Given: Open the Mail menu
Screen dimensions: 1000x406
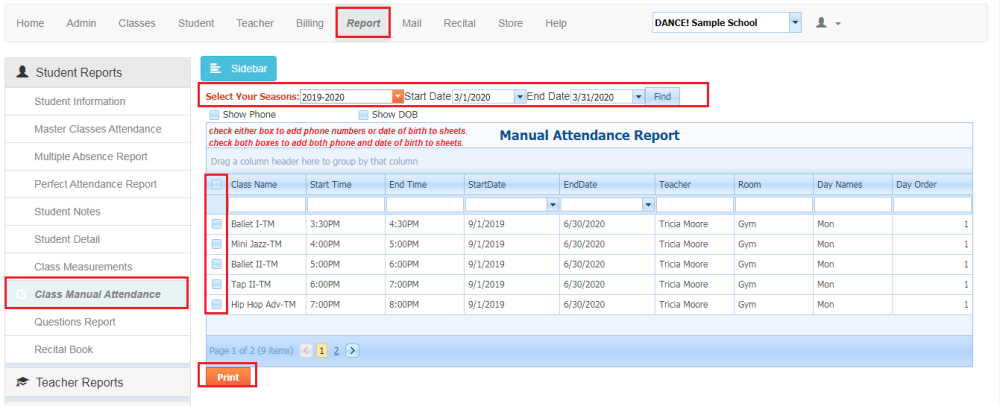Looking at the screenshot, I should [x=411, y=23].
